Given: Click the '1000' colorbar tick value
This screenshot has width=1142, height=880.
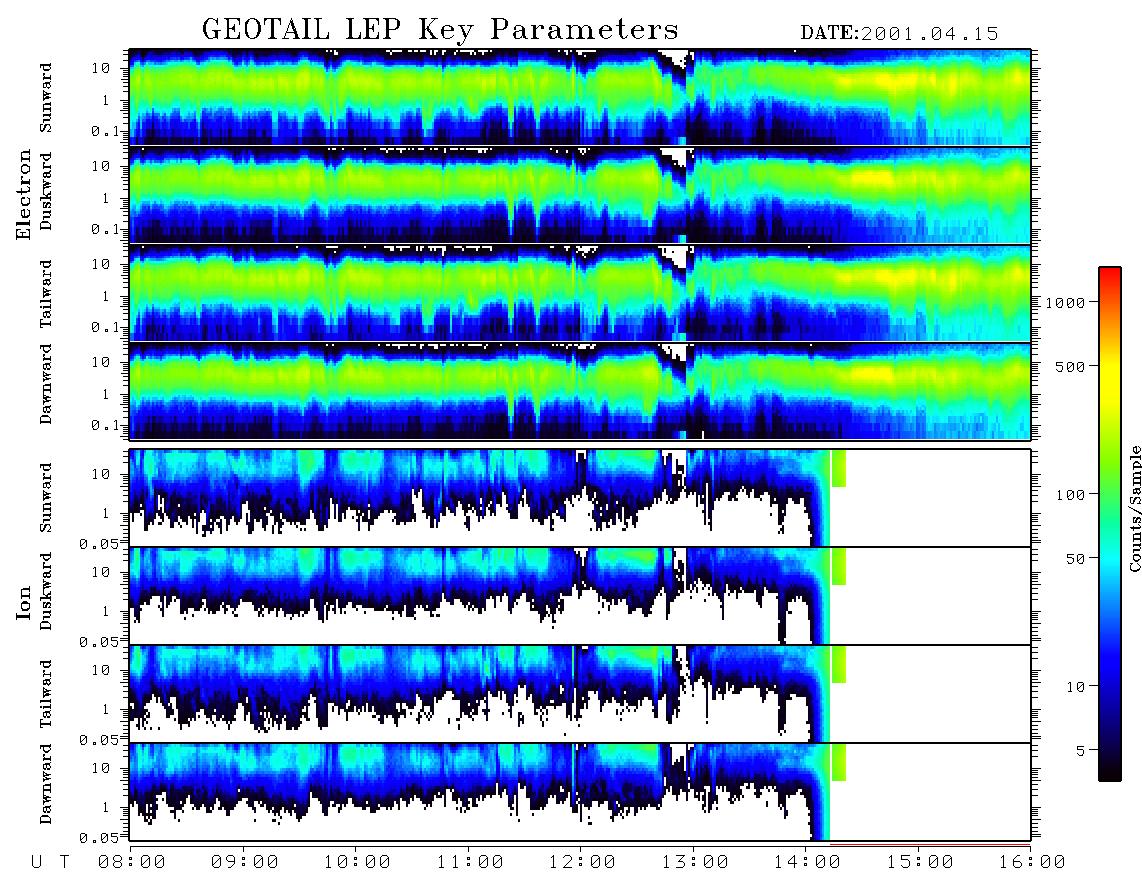Looking at the screenshot, I should [1065, 303].
